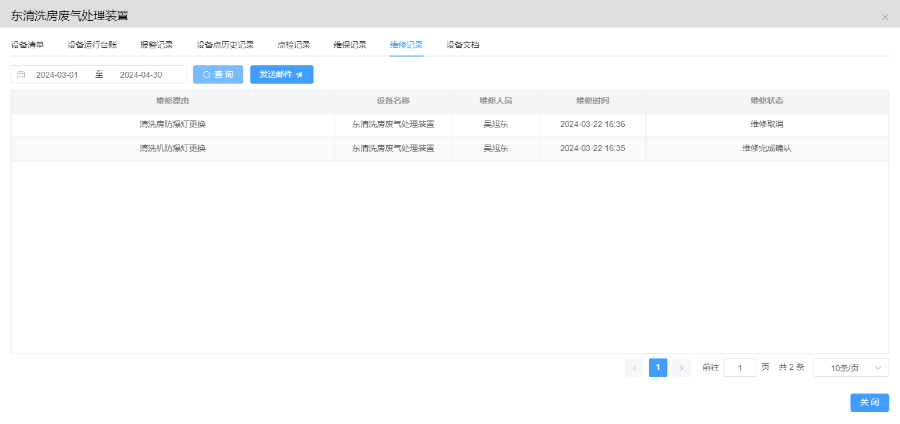
Task: Click the jump-to-page number input
Action: click(x=739, y=368)
